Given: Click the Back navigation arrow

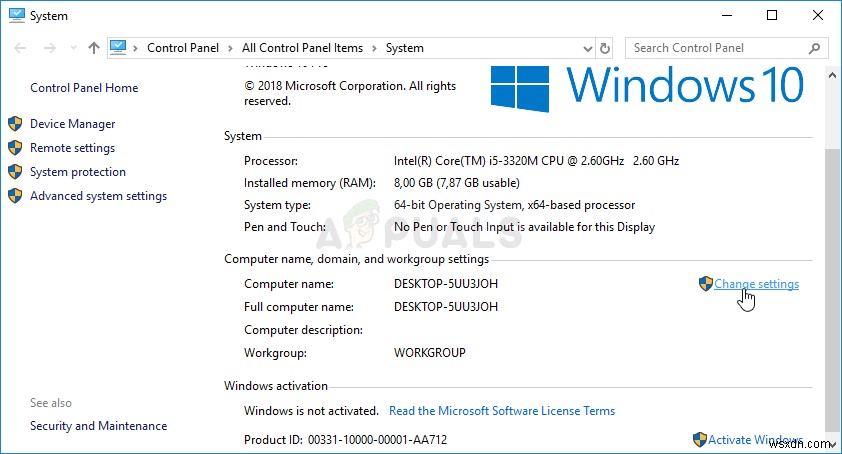Looking at the screenshot, I should pyautogui.click(x=19, y=47).
